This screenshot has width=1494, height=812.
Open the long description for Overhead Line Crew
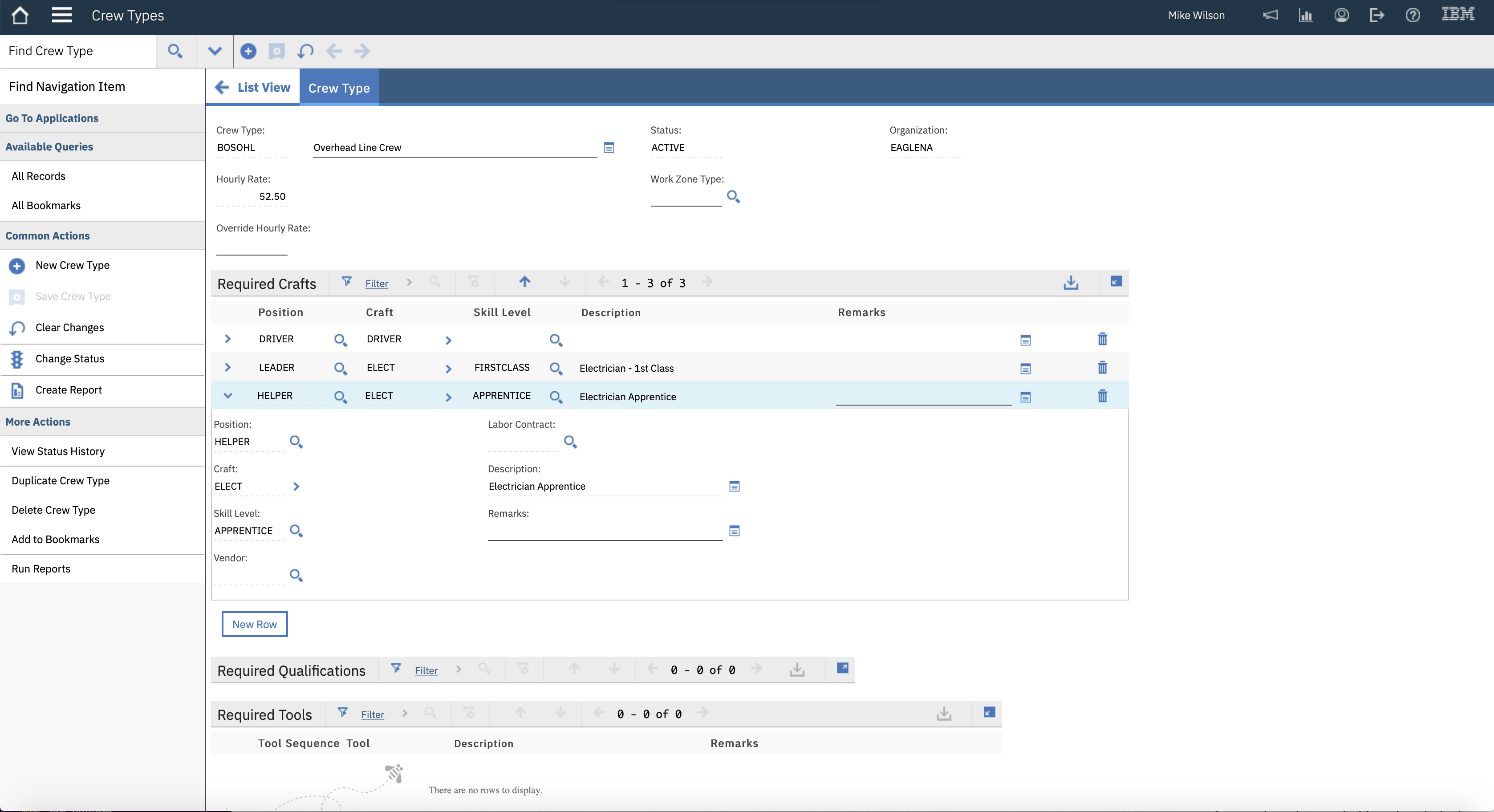[609, 148]
